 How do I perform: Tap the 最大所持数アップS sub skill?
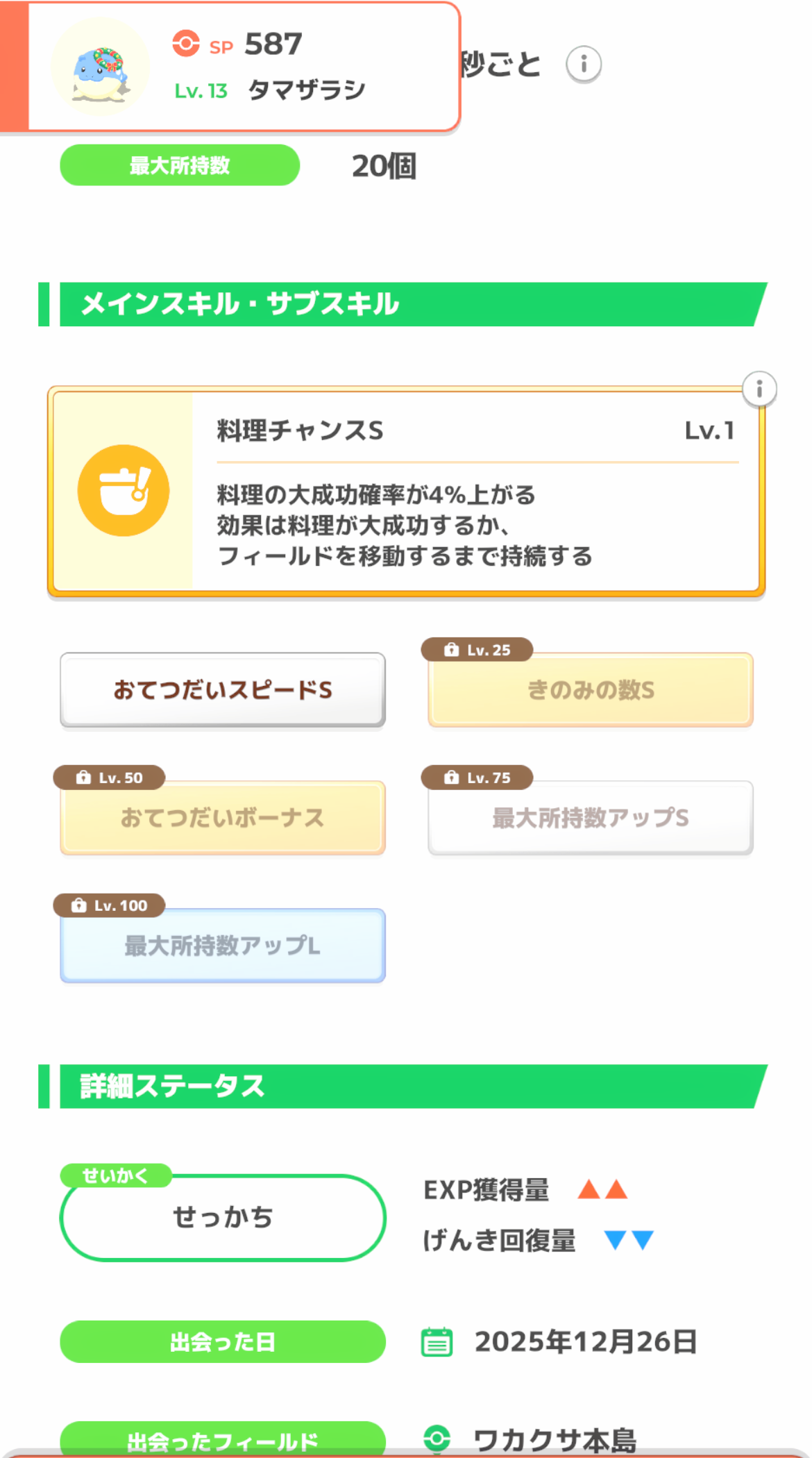pos(590,818)
